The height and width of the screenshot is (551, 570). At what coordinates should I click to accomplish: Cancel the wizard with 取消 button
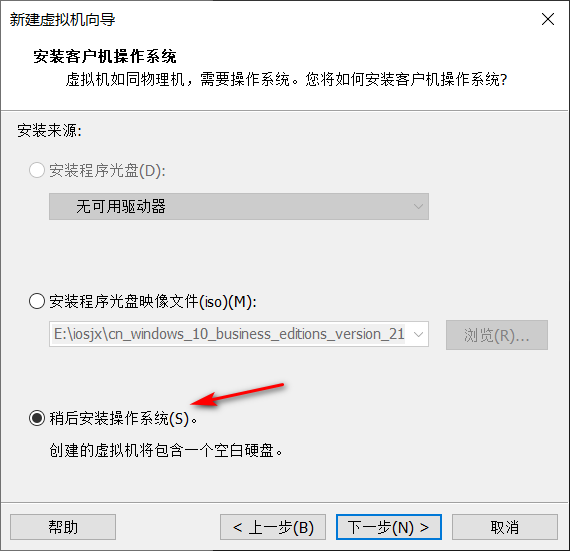(505, 527)
